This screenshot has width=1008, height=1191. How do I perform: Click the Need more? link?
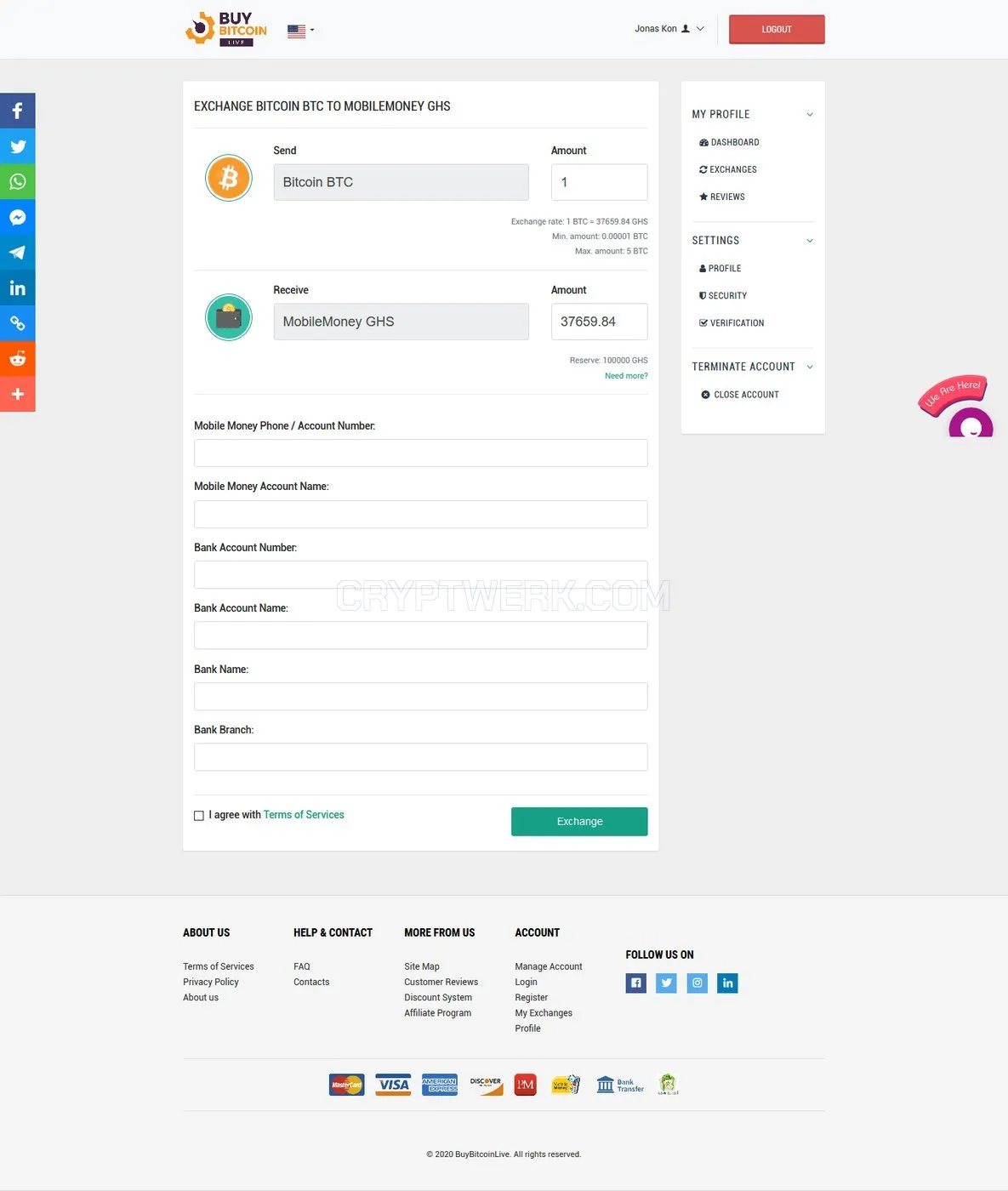pyautogui.click(x=626, y=376)
